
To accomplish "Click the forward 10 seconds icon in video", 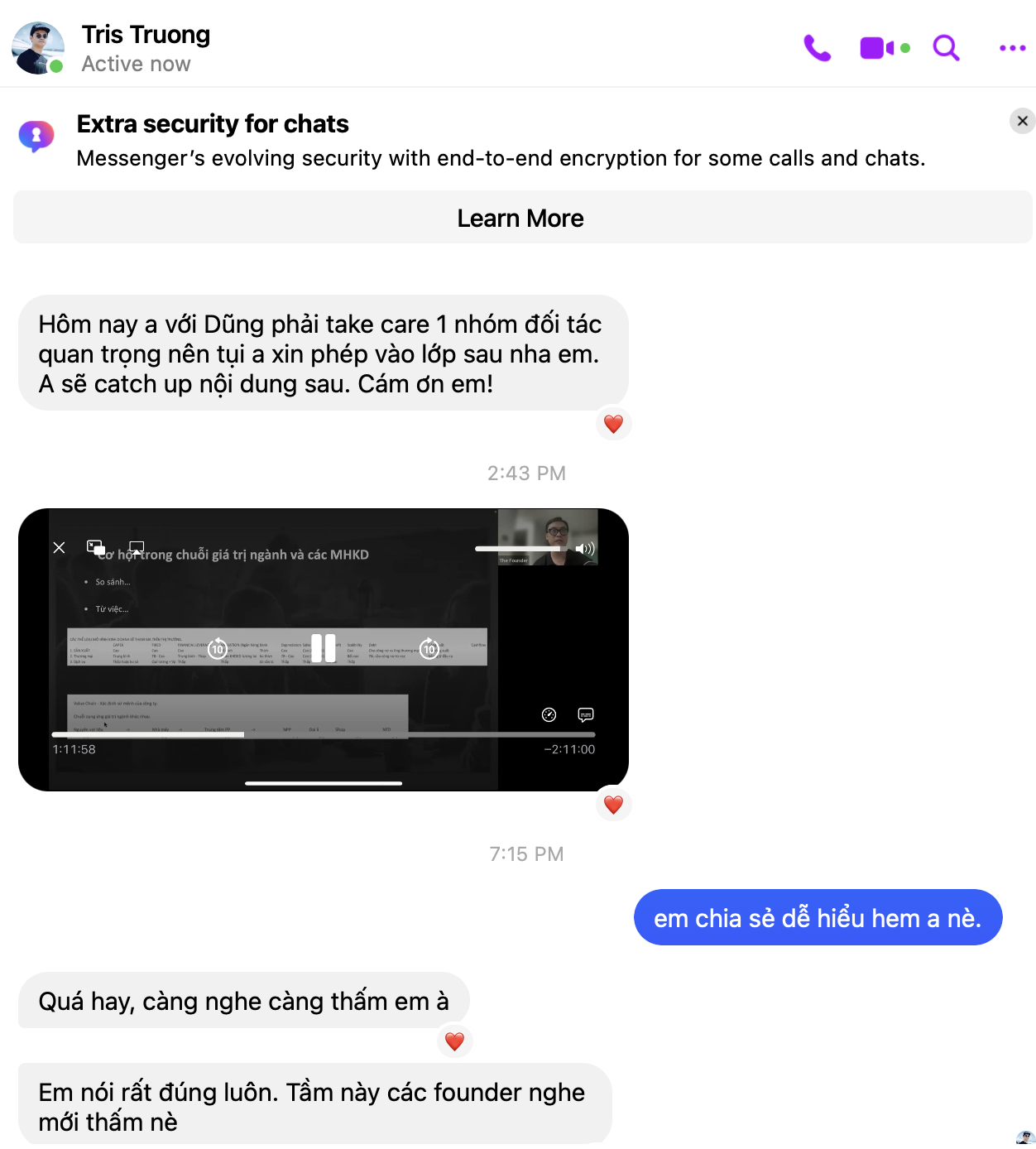I will click(x=429, y=649).
